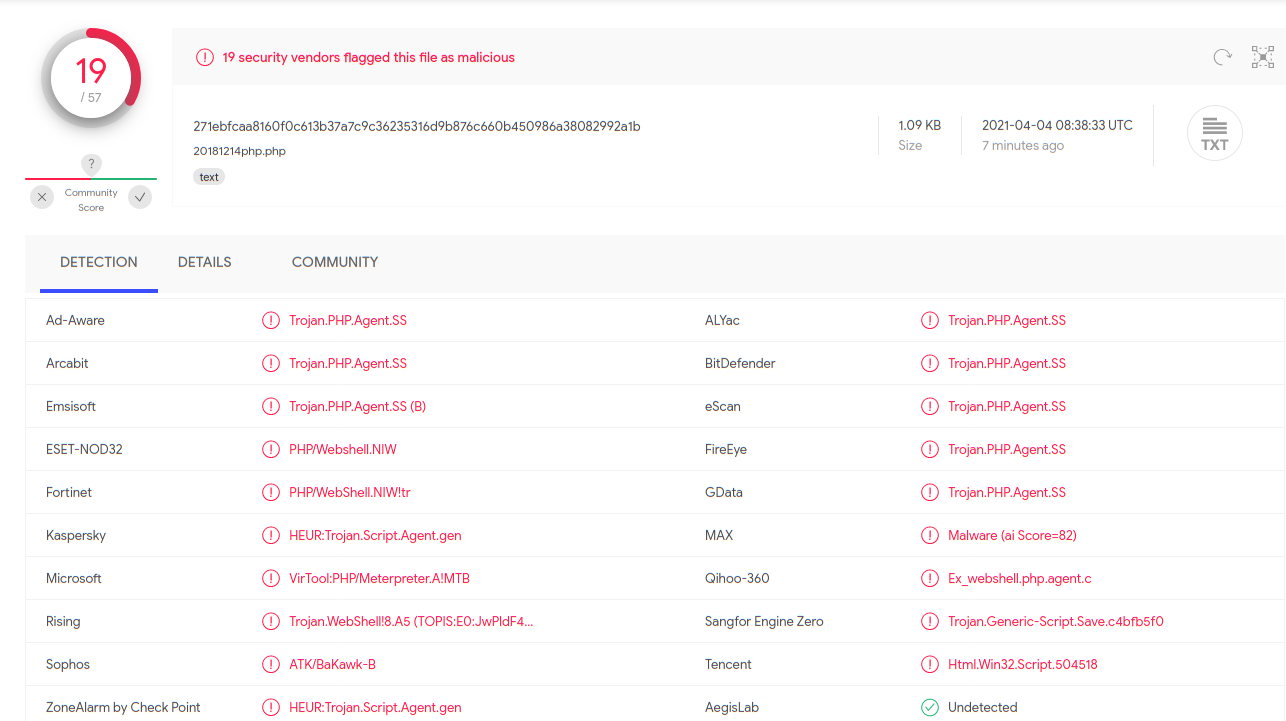Viewport: 1286px width, 721px height.
Task: Click the VirTool:PHP/Meterpreter.A!MTB detection name
Action: click(x=379, y=578)
